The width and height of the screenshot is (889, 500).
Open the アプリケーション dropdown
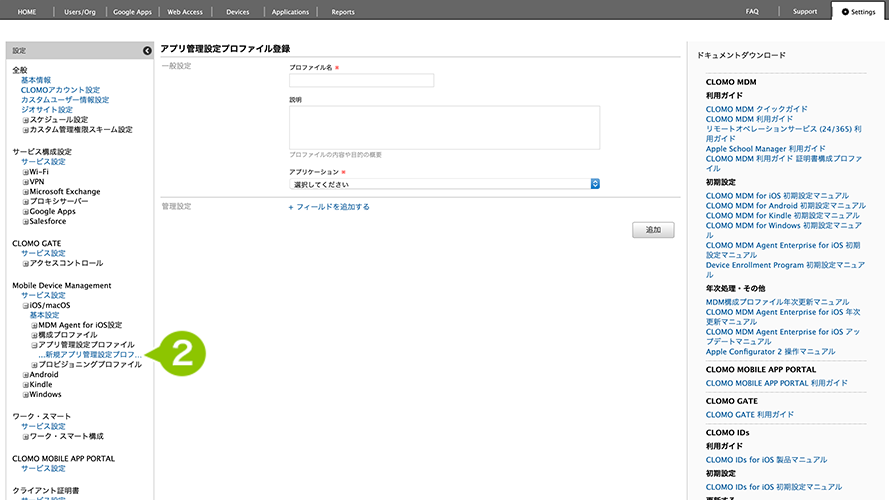(444, 184)
